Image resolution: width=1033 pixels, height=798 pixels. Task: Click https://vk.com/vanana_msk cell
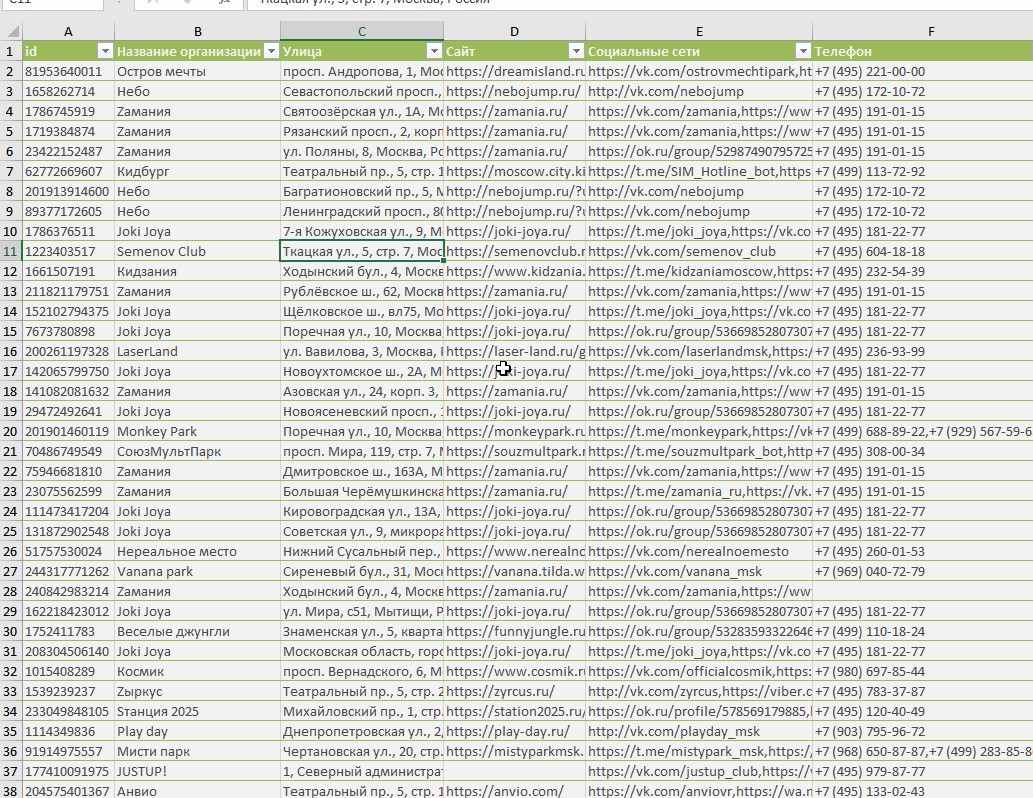coord(699,571)
